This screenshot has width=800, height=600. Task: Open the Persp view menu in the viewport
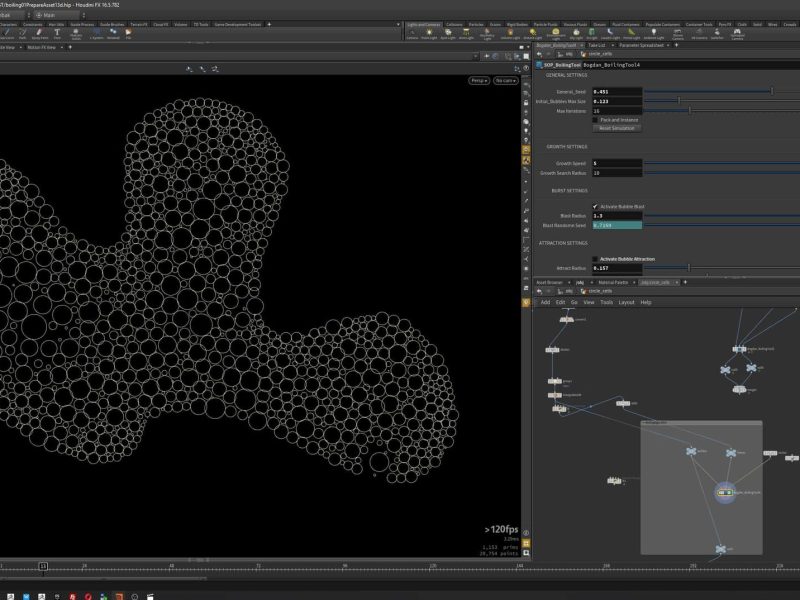(x=479, y=80)
